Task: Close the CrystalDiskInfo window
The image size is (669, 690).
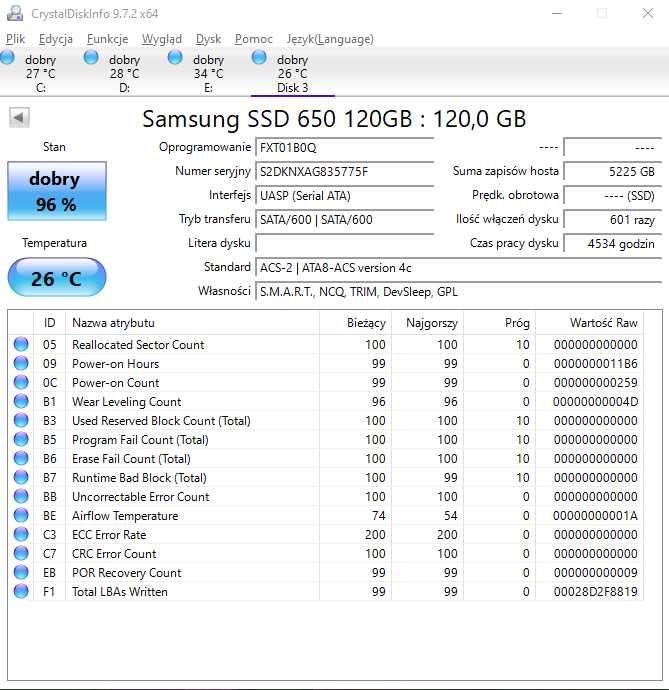Action: [x=647, y=13]
